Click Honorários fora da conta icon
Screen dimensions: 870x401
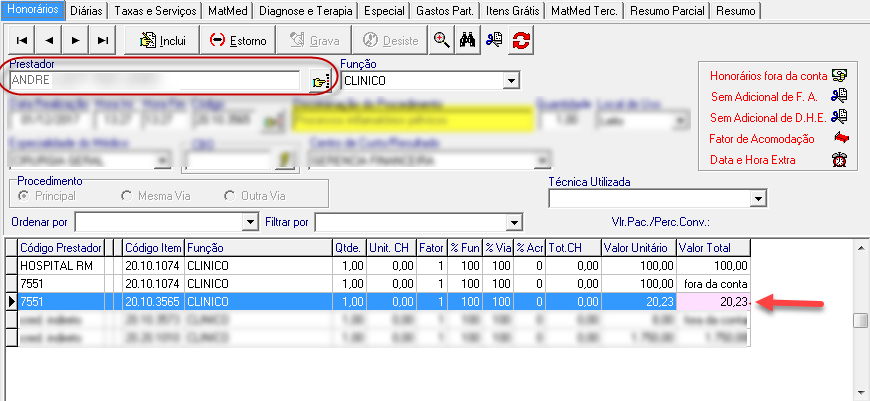[x=839, y=76]
